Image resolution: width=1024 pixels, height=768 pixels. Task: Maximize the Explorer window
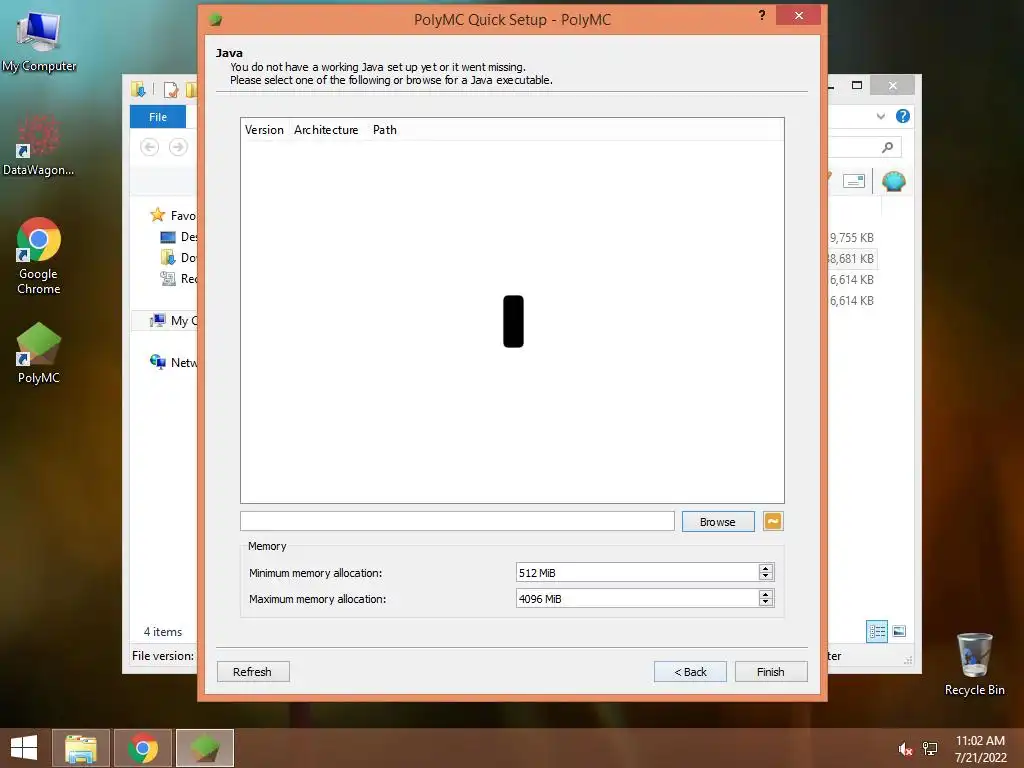[x=857, y=85]
